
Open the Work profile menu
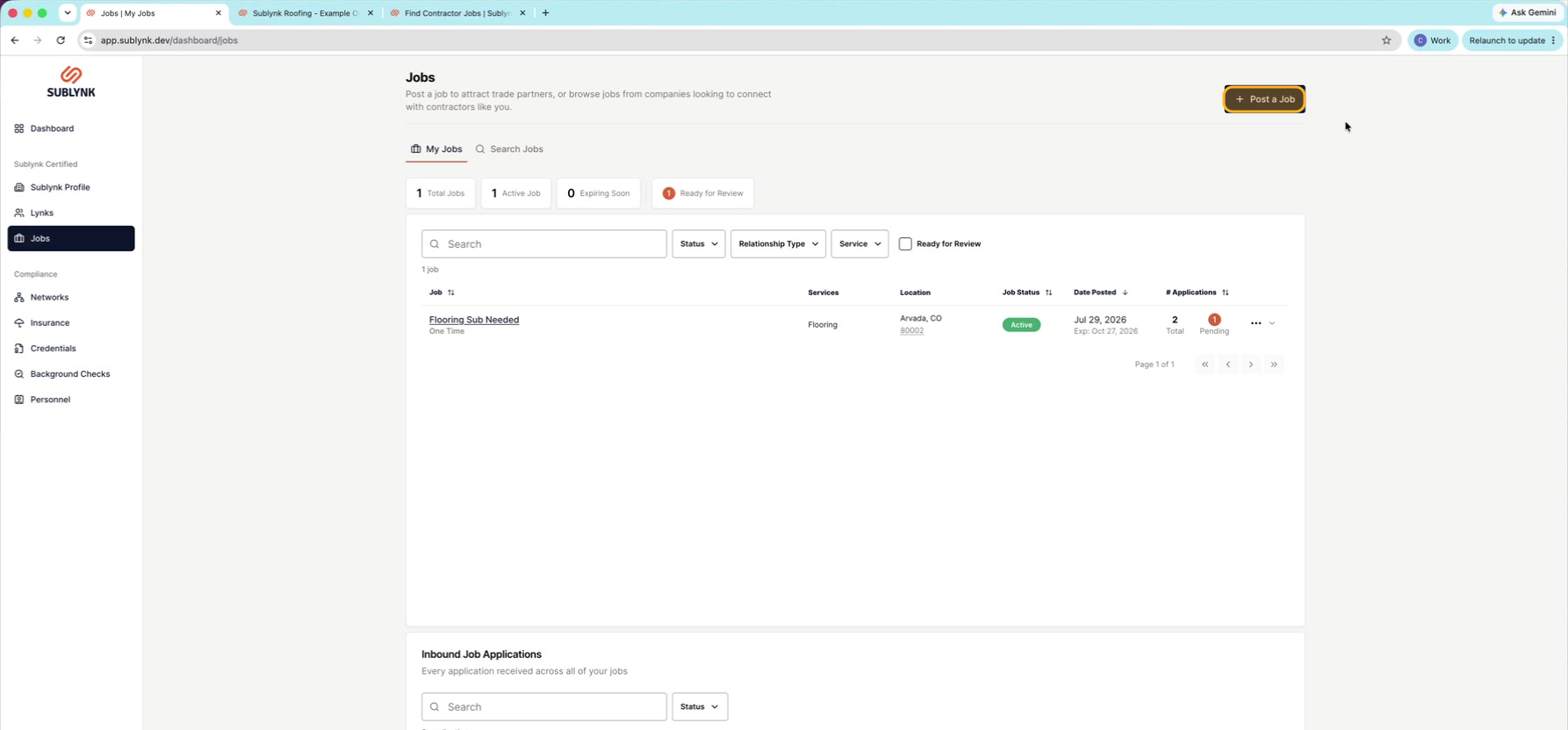(x=1433, y=40)
